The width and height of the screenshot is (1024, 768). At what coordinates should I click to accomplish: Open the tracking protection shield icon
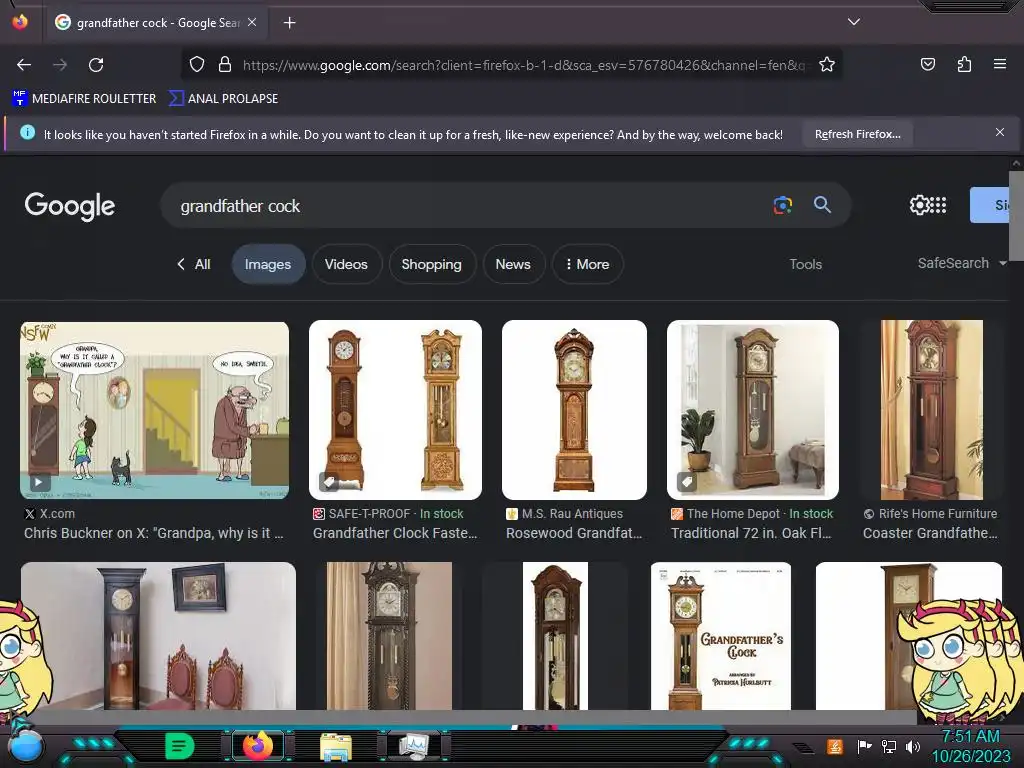(x=197, y=65)
